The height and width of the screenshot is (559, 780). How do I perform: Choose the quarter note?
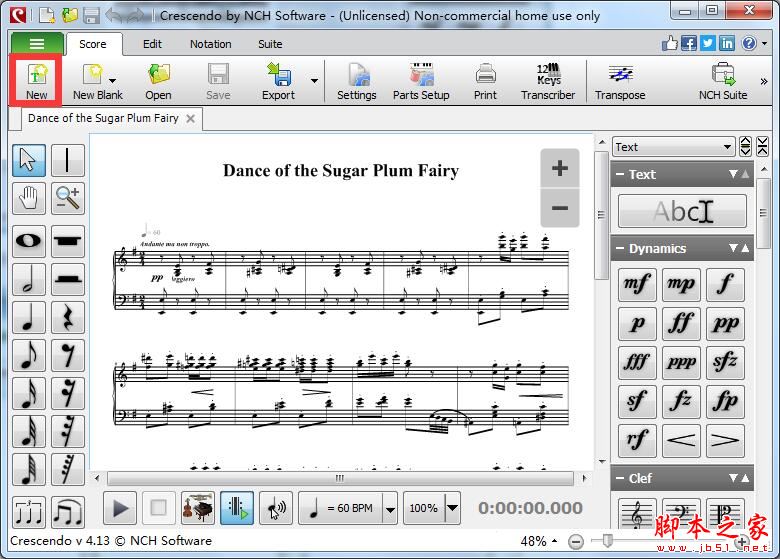29,317
